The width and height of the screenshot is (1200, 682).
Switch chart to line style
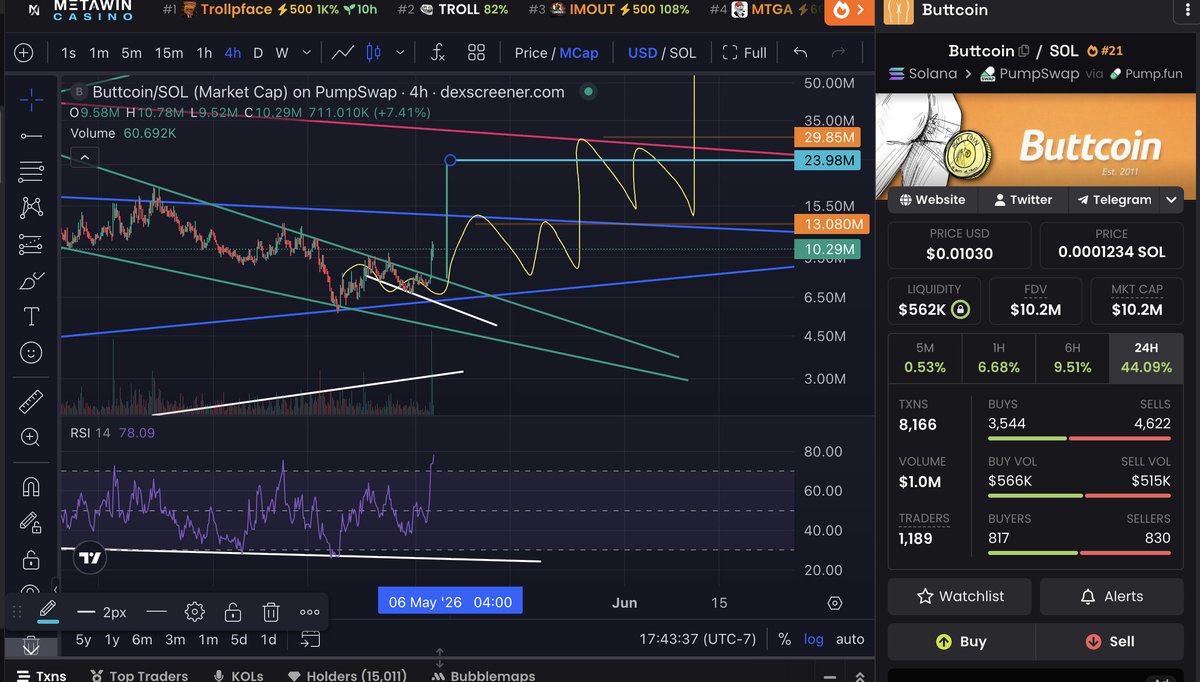343,53
